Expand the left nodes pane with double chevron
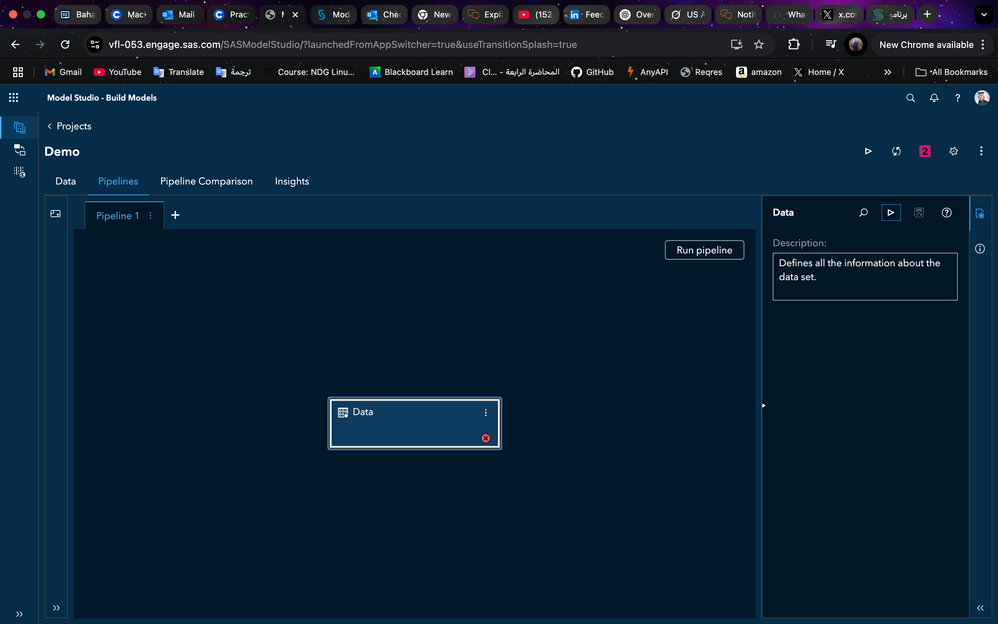This screenshot has height=624, width=998. coord(56,607)
